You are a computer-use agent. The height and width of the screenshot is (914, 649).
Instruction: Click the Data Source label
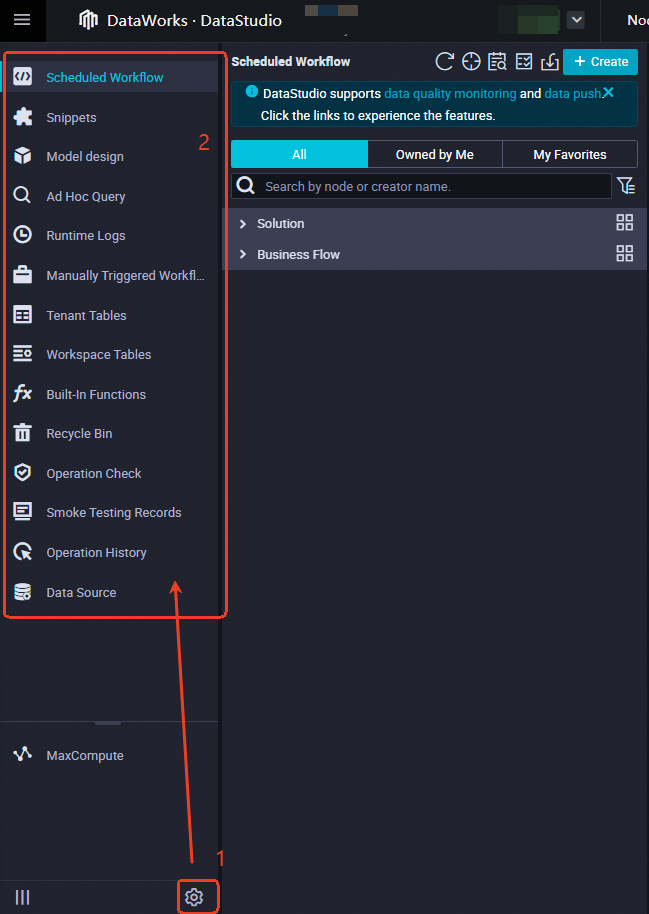coord(81,592)
